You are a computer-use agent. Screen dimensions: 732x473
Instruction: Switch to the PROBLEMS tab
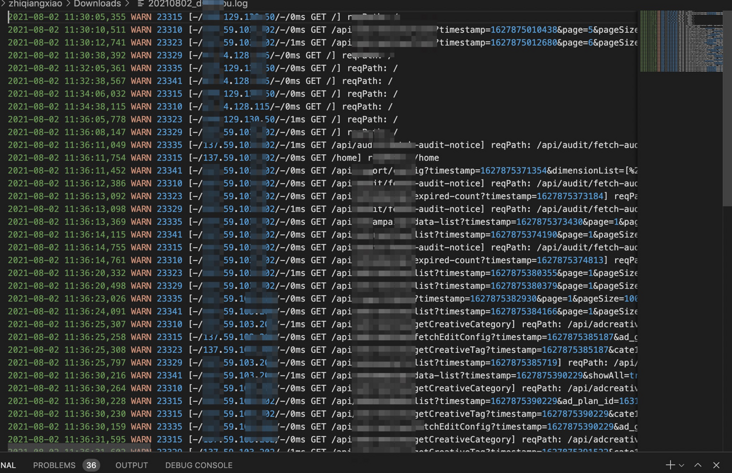coord(54,465)
